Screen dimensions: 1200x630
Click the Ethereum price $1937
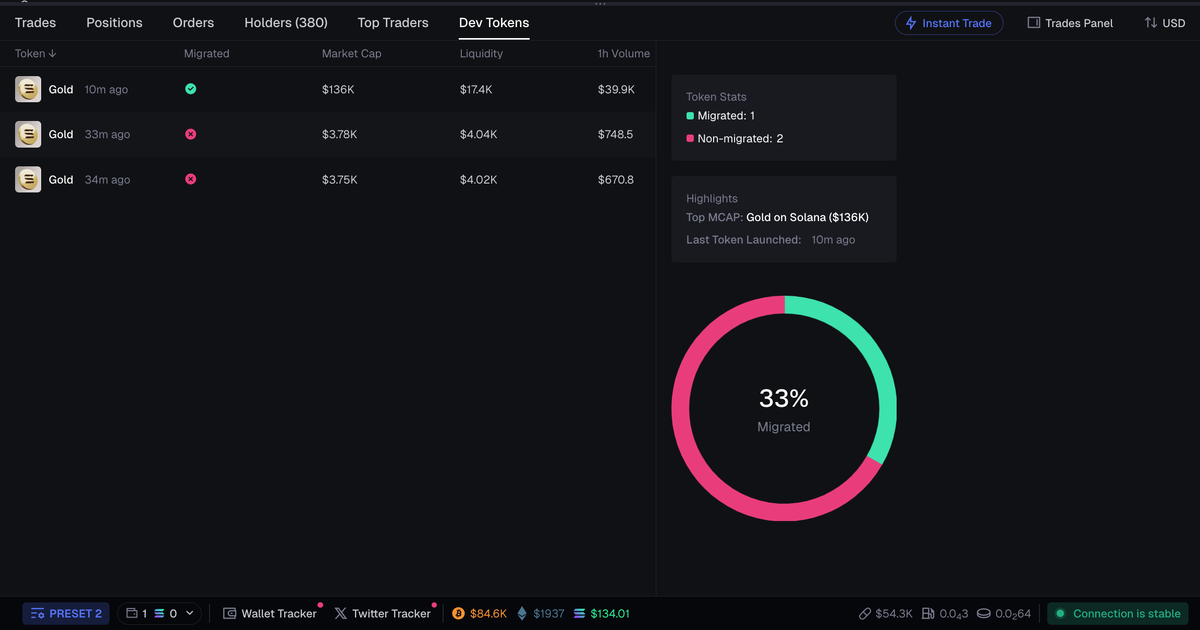(540, 613)
